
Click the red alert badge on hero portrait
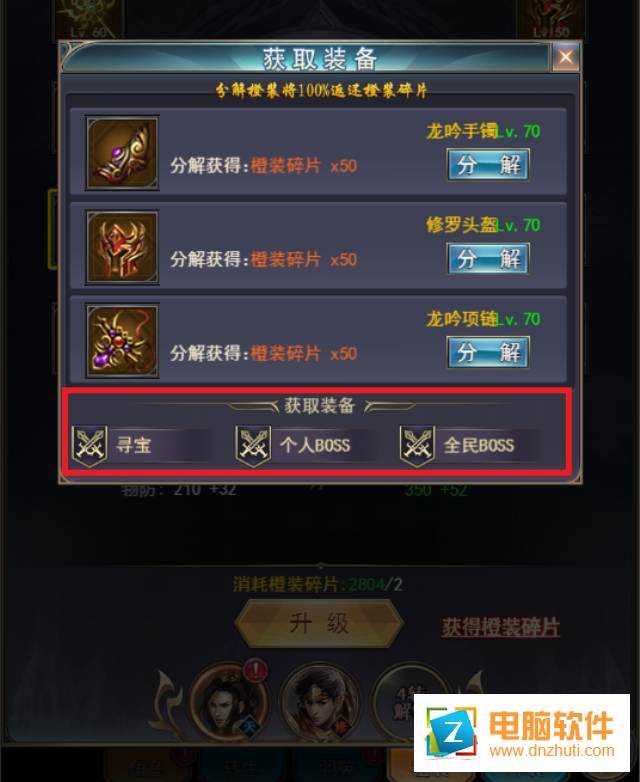point(255,670)
